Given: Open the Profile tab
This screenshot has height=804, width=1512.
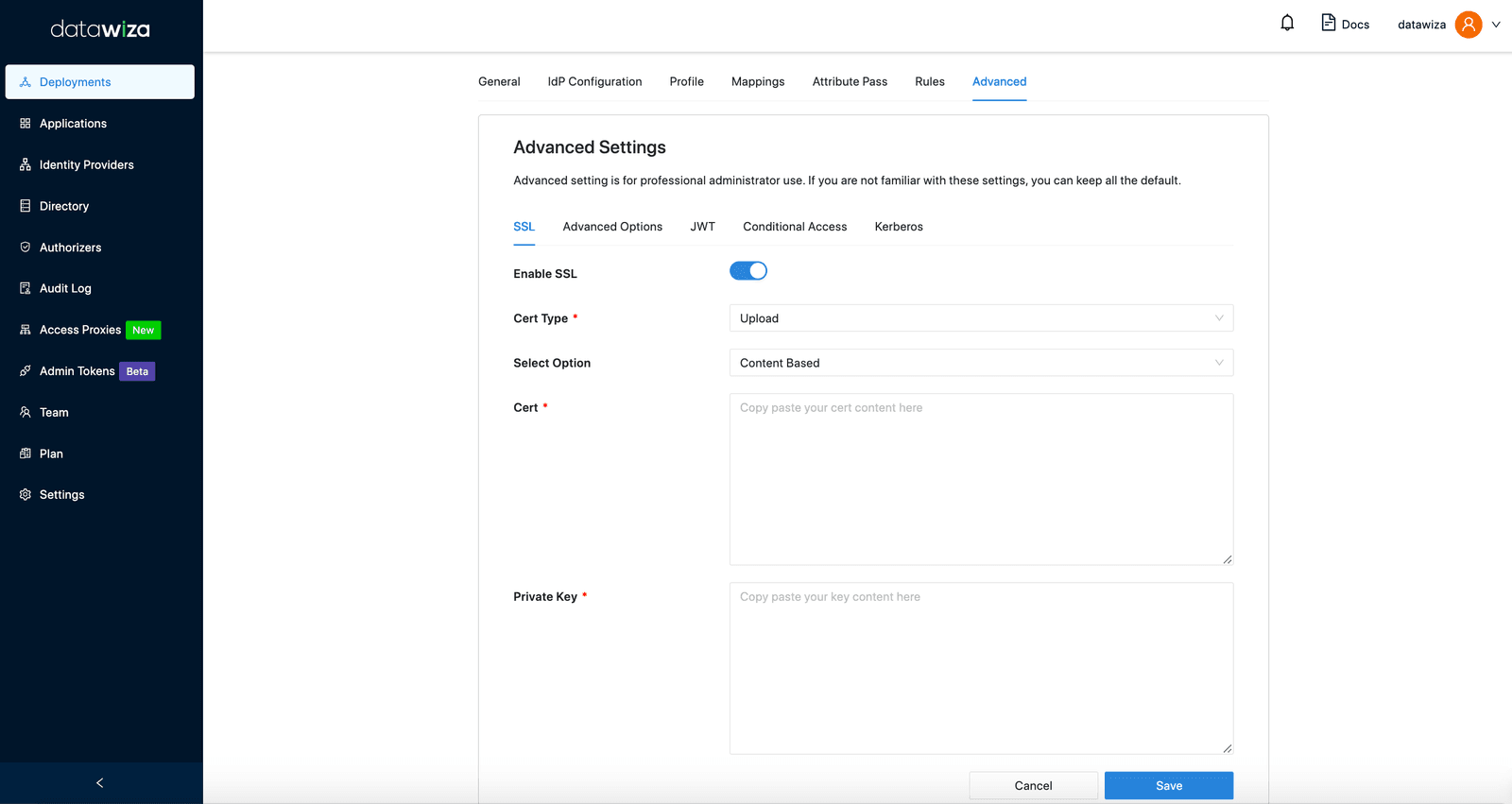Looking at the screenshot, I should [687, 81].
